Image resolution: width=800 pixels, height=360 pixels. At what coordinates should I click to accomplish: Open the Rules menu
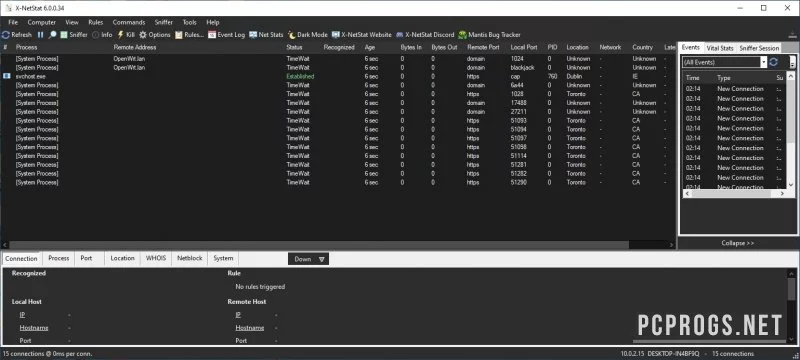(95, 22)
